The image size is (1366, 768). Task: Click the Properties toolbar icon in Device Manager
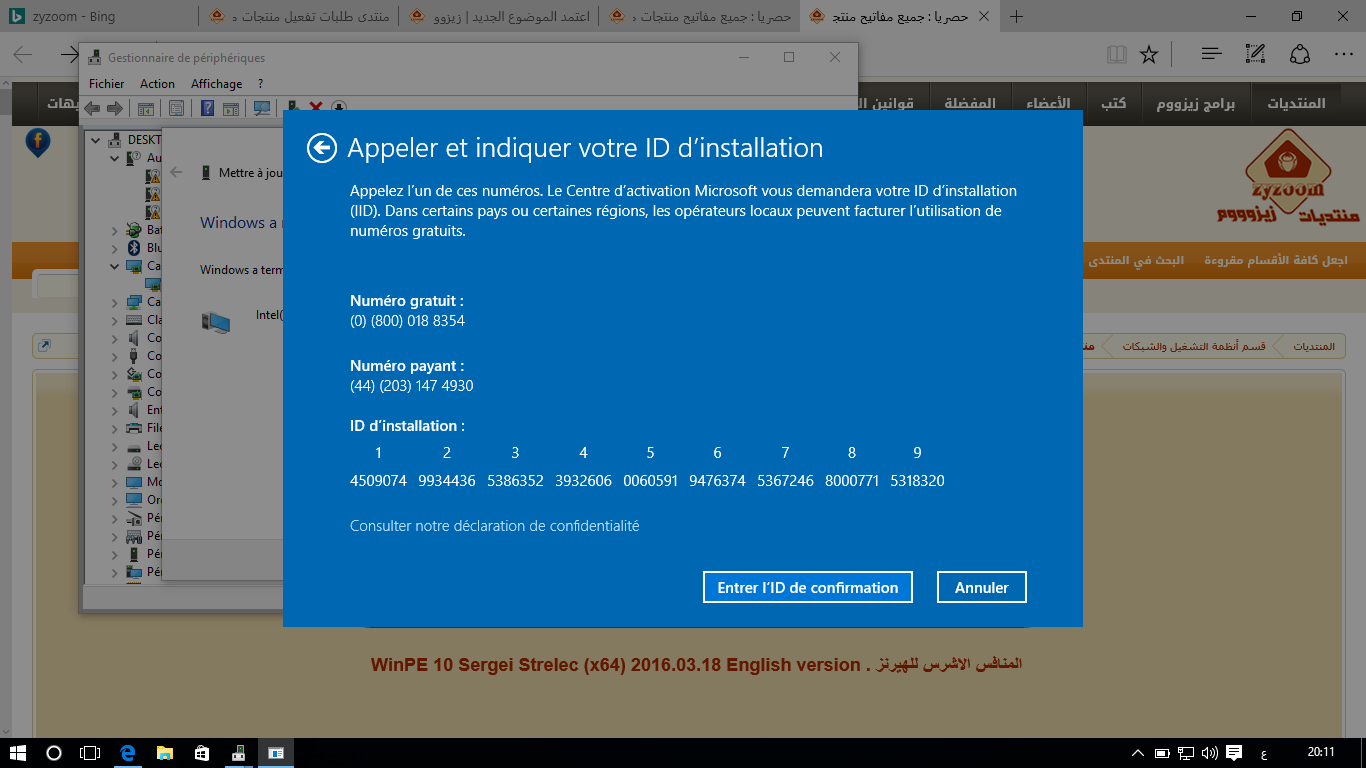tap(176, 108)
